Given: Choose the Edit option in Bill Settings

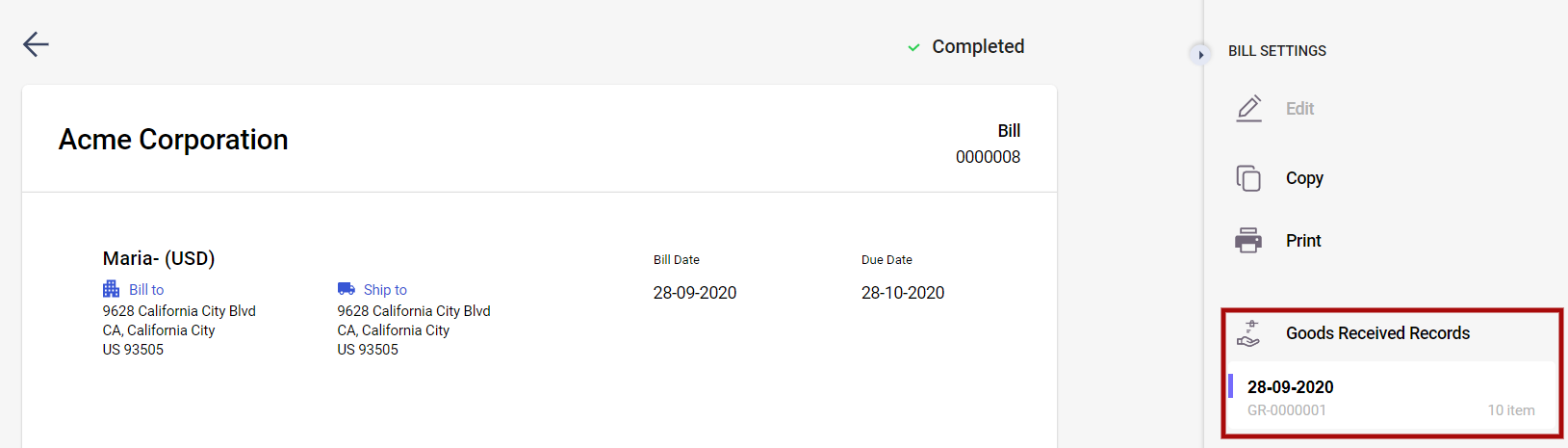Looking at the screenshot, I should (x=1299, y=109).
